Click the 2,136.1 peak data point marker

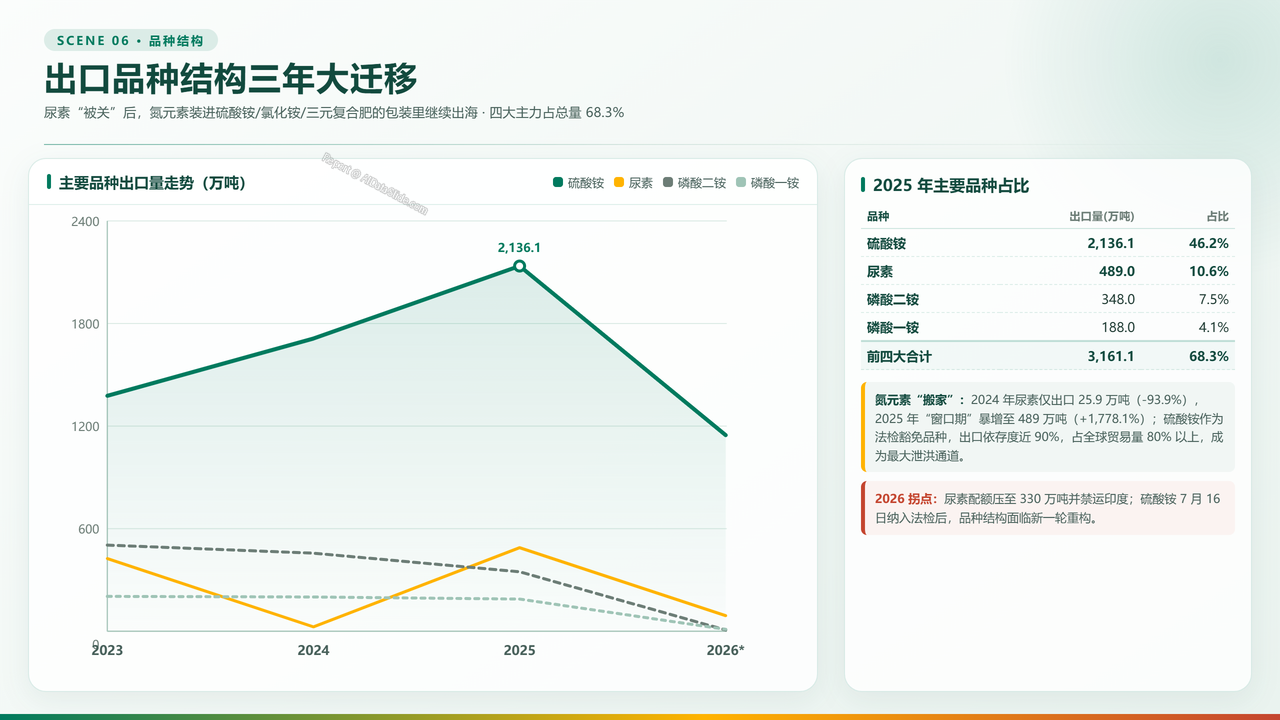pos(519,266)
